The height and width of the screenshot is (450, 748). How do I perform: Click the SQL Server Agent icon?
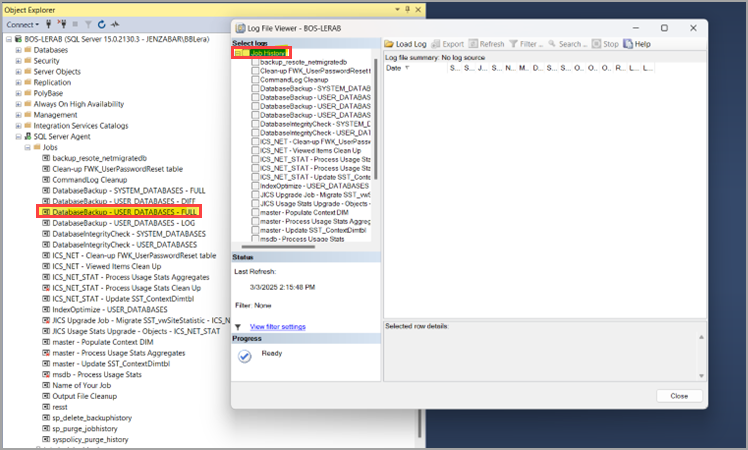point(28,136)
